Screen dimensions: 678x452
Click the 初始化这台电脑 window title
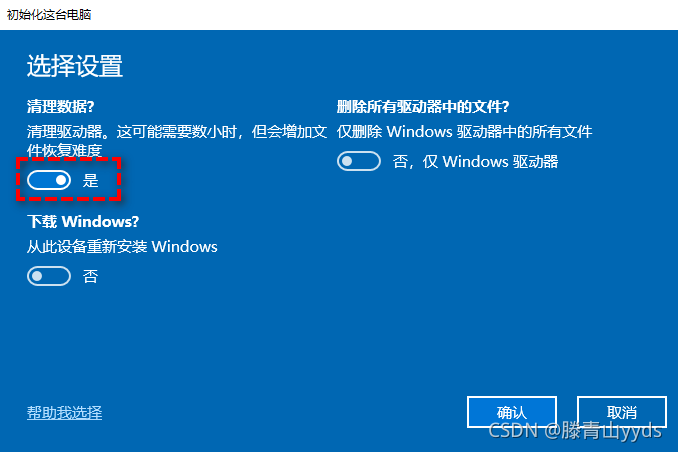[49, 15]
